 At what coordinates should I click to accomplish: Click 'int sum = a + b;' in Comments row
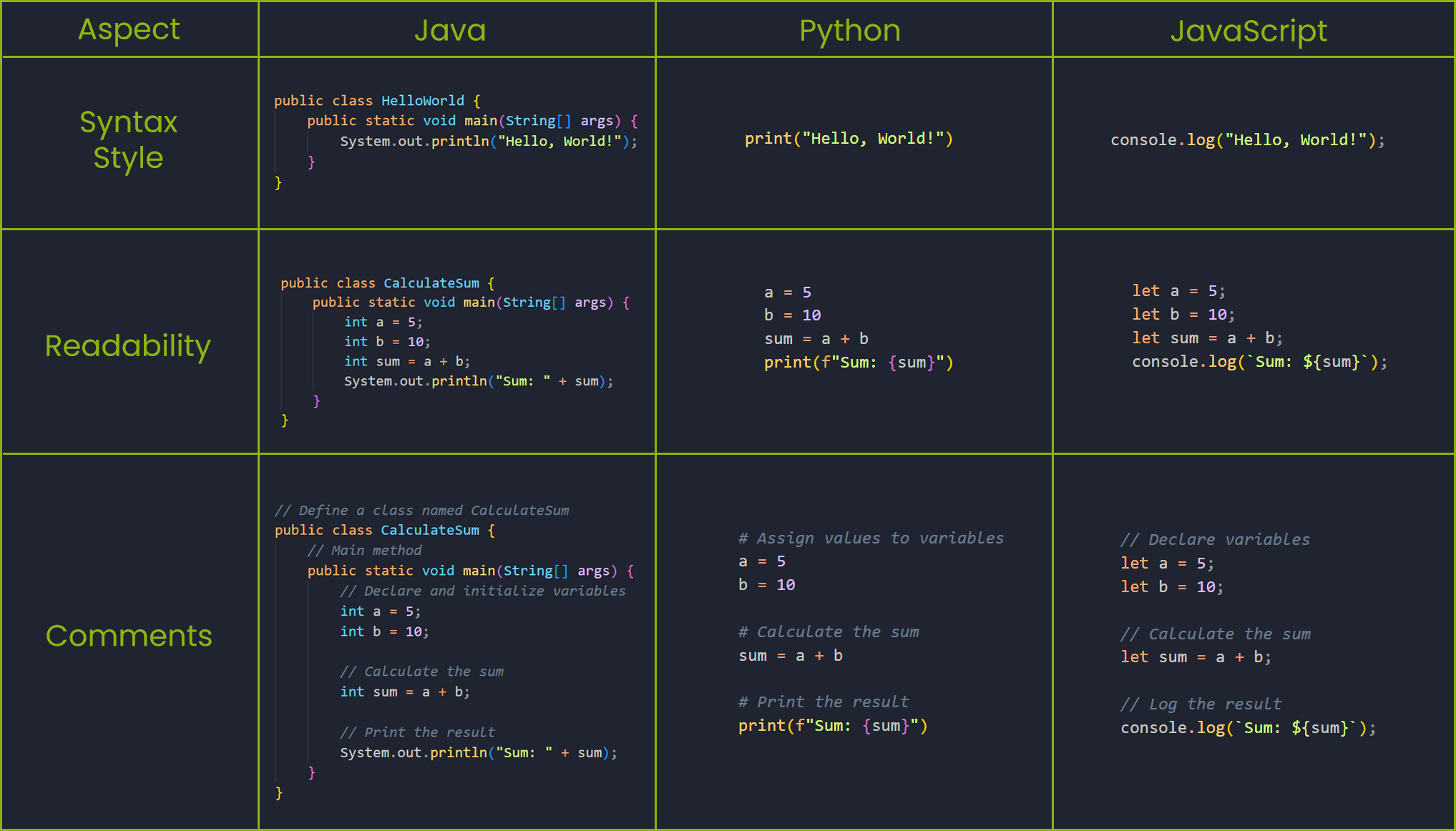[x=405, y=692]
